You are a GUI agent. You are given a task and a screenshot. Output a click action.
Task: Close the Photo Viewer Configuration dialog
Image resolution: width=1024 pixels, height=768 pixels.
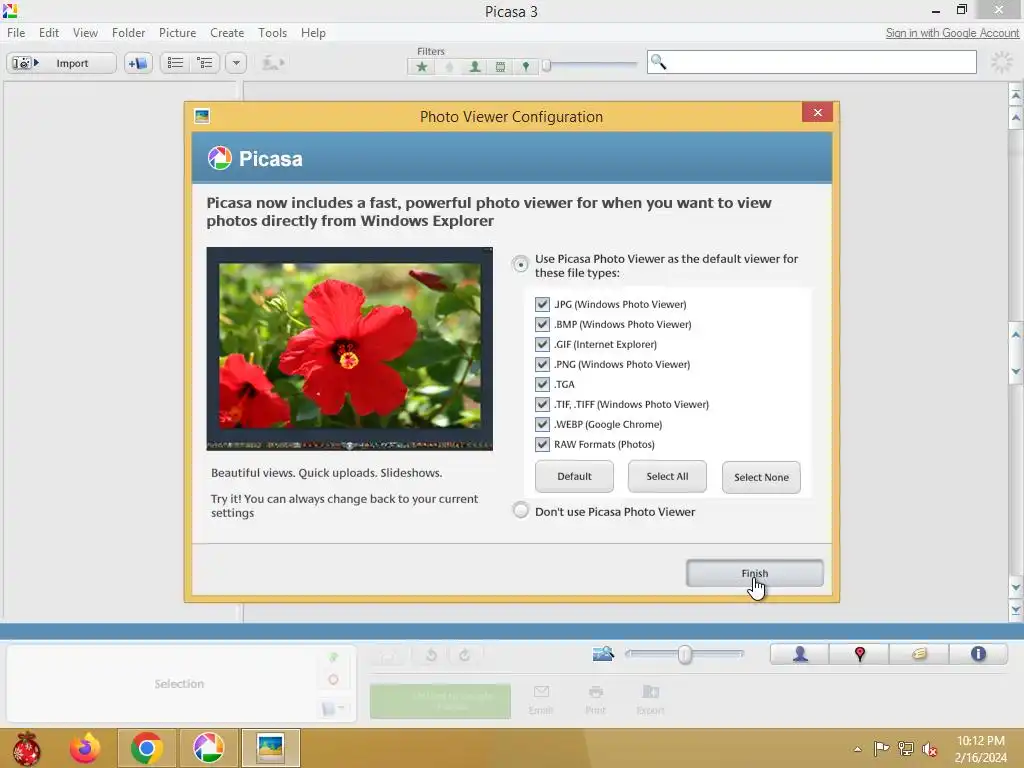click(818, 112)
